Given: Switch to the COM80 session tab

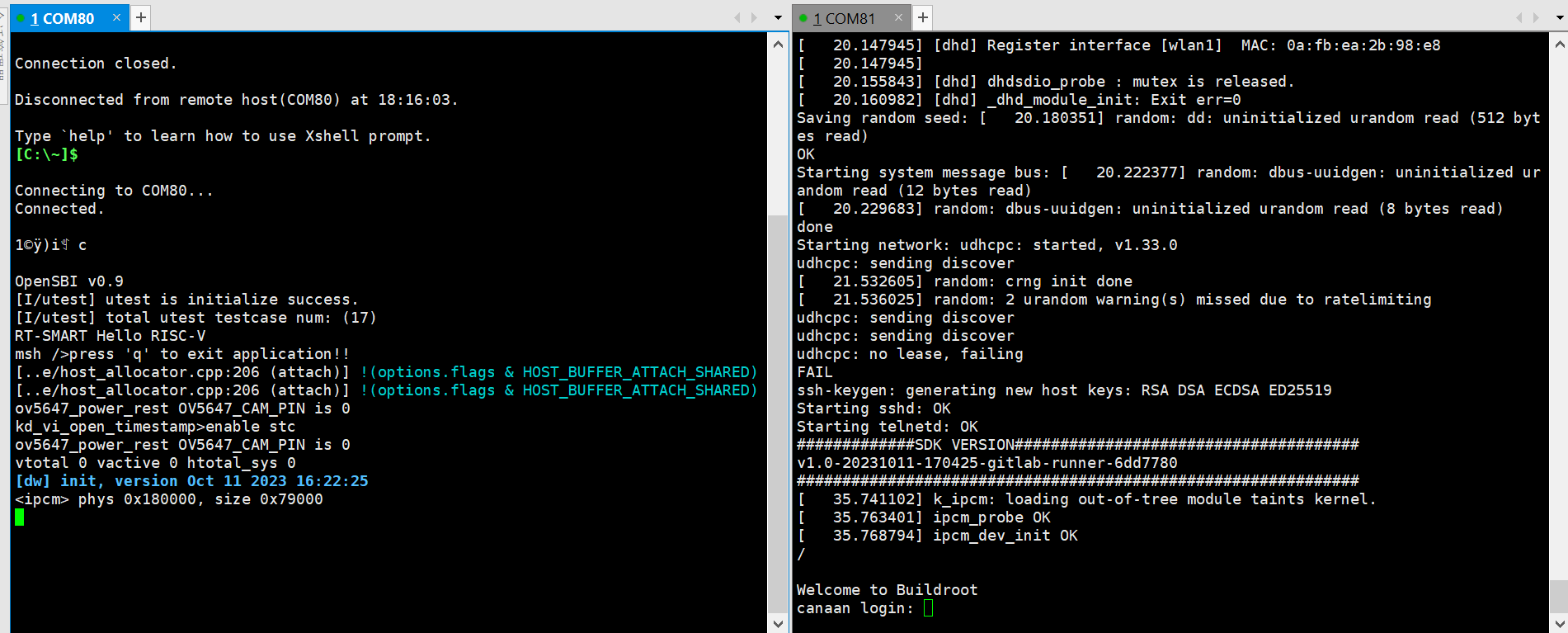Looking at the screenshot, I should pos(62,18).
